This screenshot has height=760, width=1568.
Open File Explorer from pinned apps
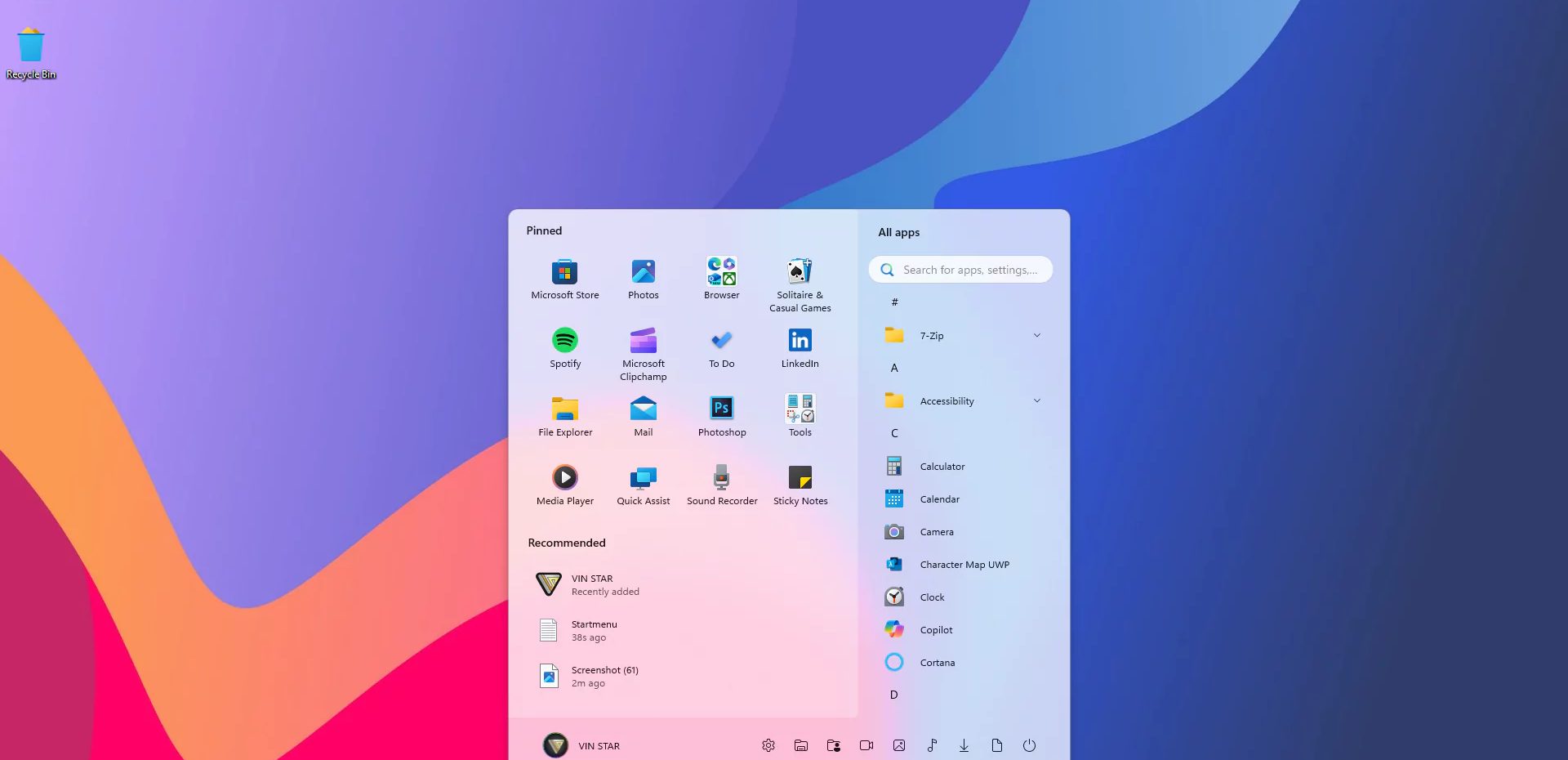[x=564, y=417]
